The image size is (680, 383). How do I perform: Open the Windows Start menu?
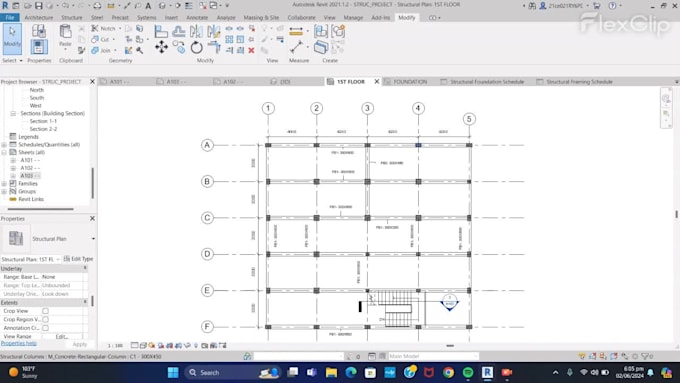(x=173, y=373)
